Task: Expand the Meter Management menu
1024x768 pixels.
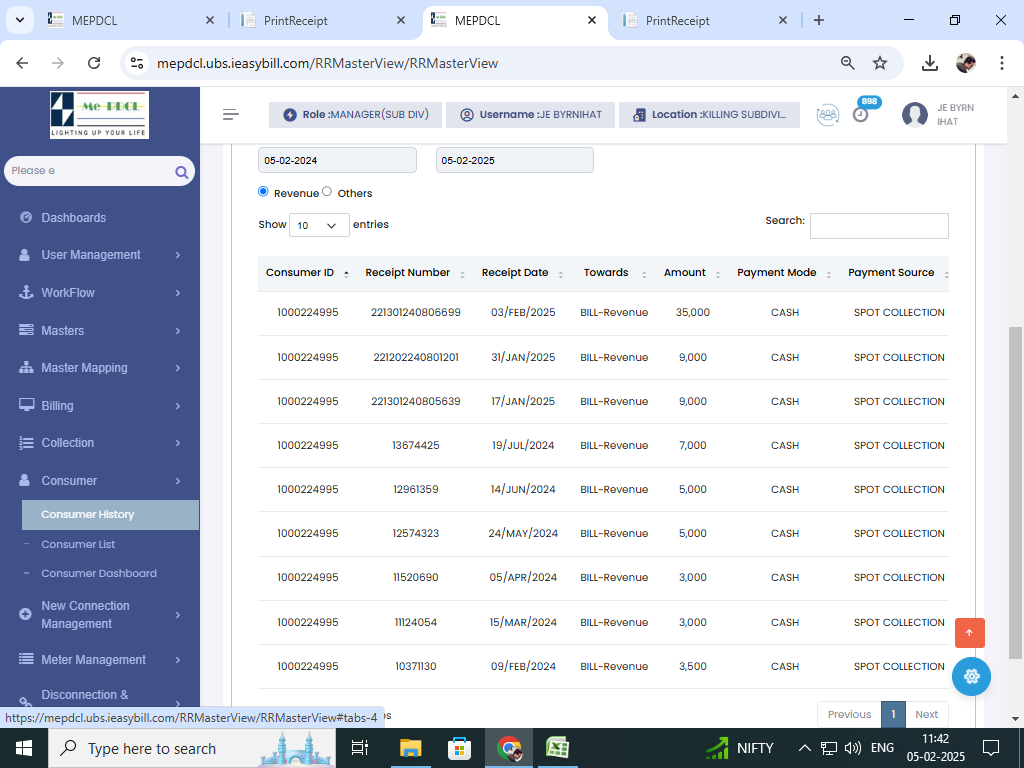Action: [x=99, y=660]
